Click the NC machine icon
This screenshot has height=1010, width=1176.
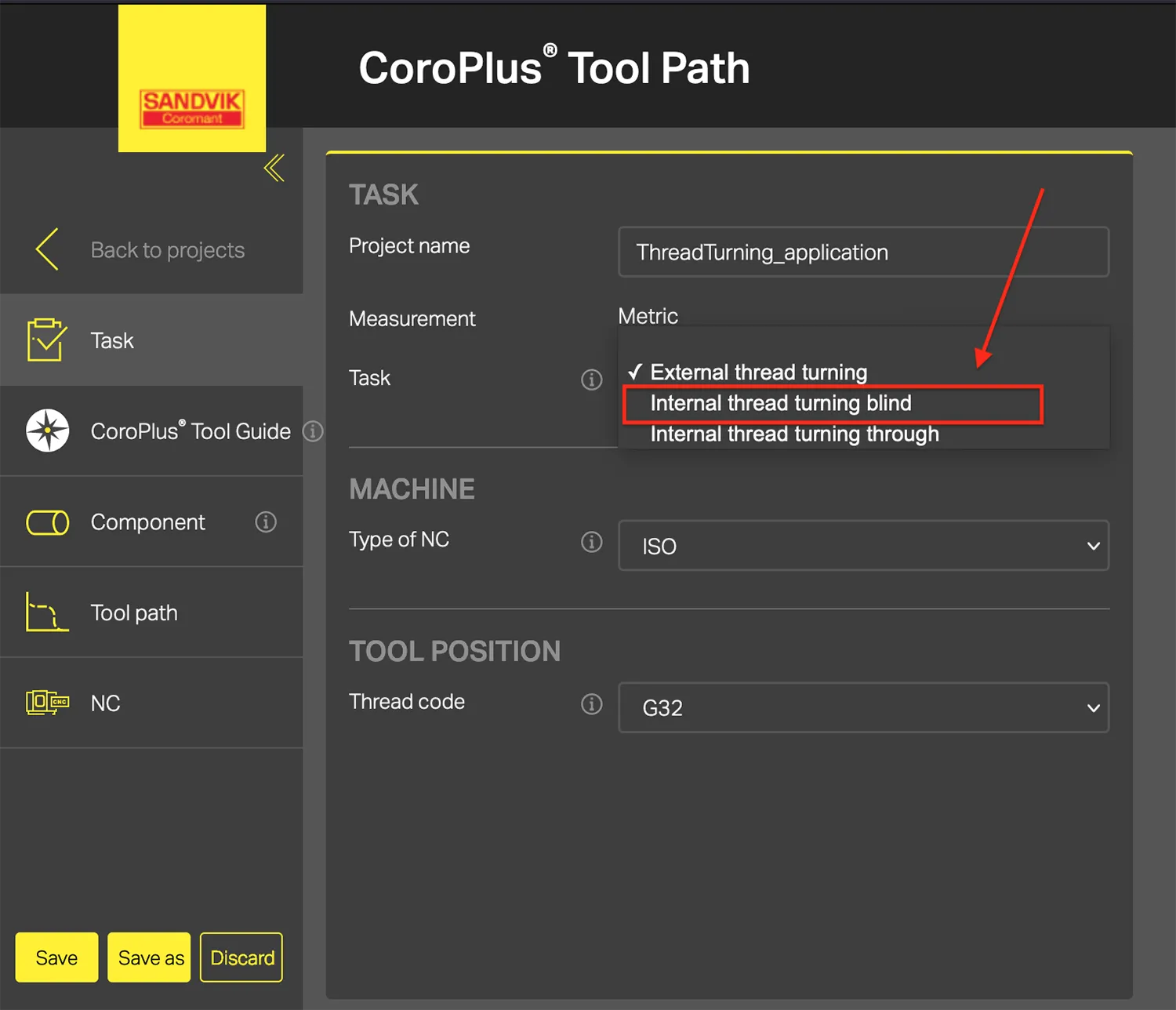tap(47, 703)
